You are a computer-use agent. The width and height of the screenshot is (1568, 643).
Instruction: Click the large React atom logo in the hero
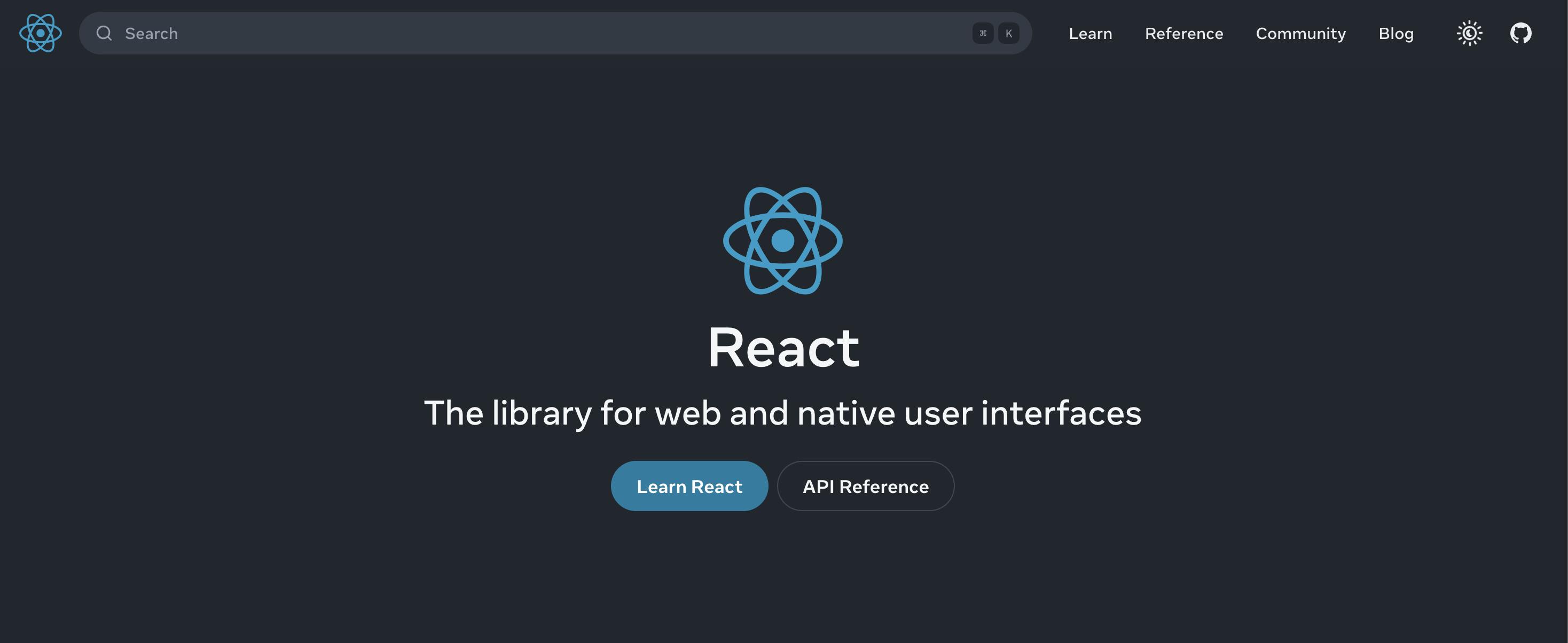click(x=783, y=240)
